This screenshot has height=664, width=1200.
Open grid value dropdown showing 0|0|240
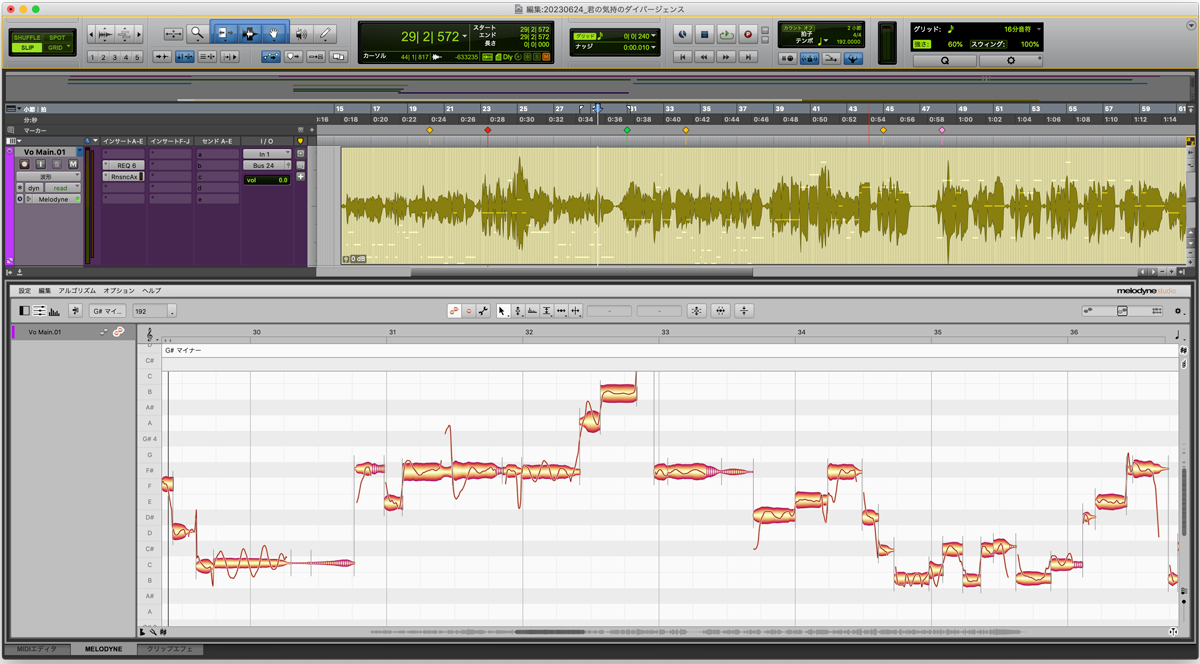[x=655, y=36]
